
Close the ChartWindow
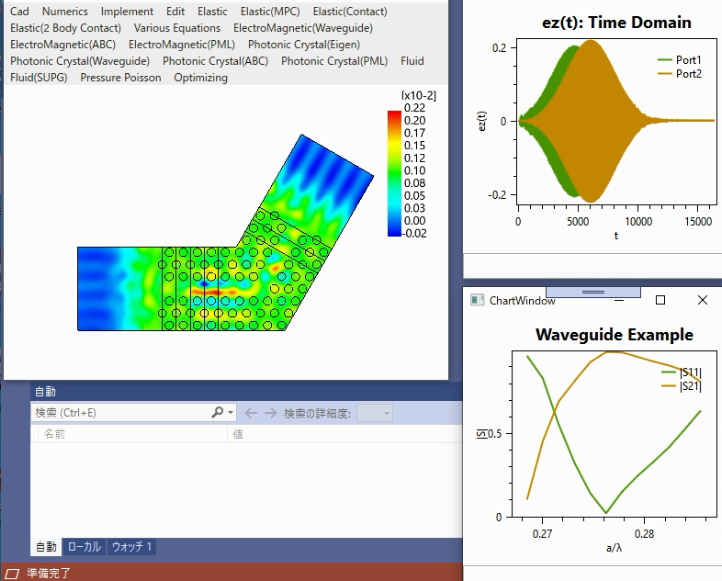click(x=702, y=300)
